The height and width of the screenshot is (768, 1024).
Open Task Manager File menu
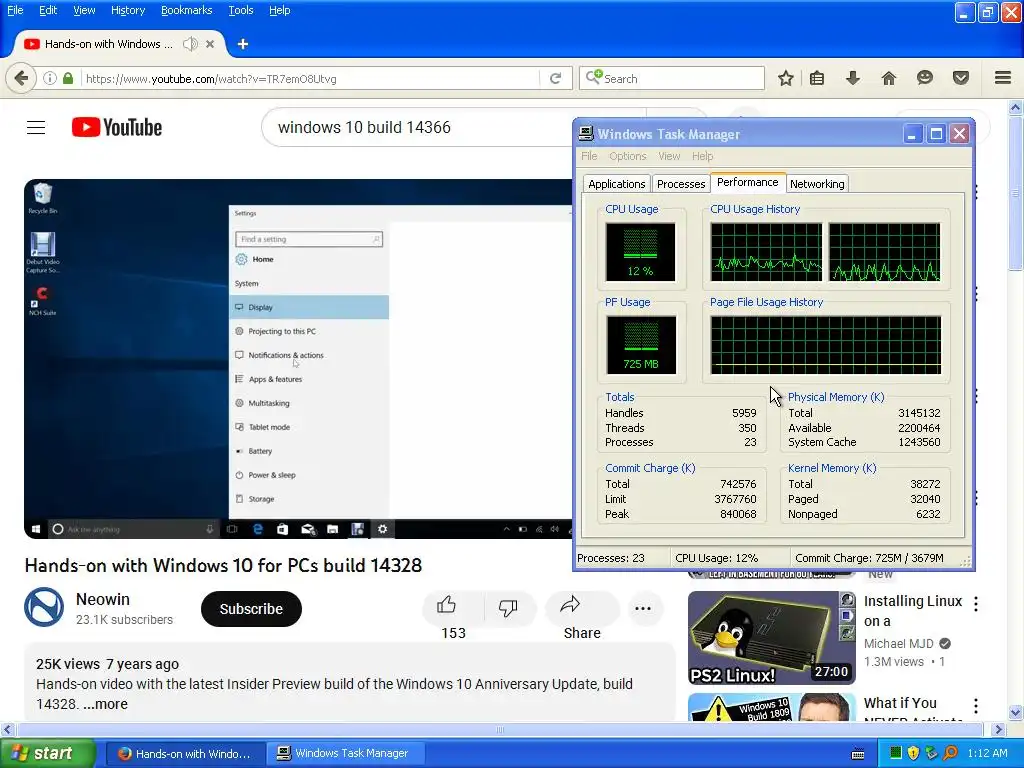click(589, 156)
